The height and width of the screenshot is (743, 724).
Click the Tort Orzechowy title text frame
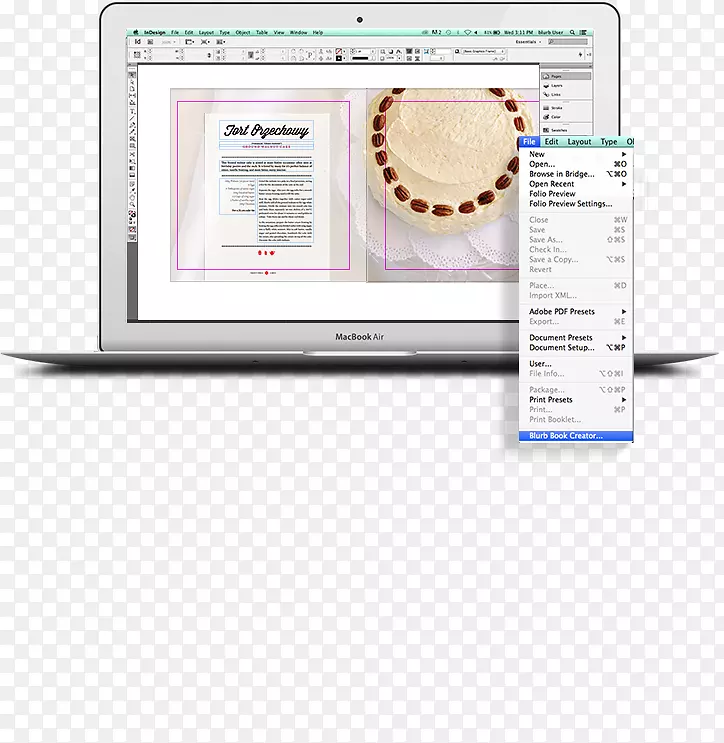(x=266, y=130)
